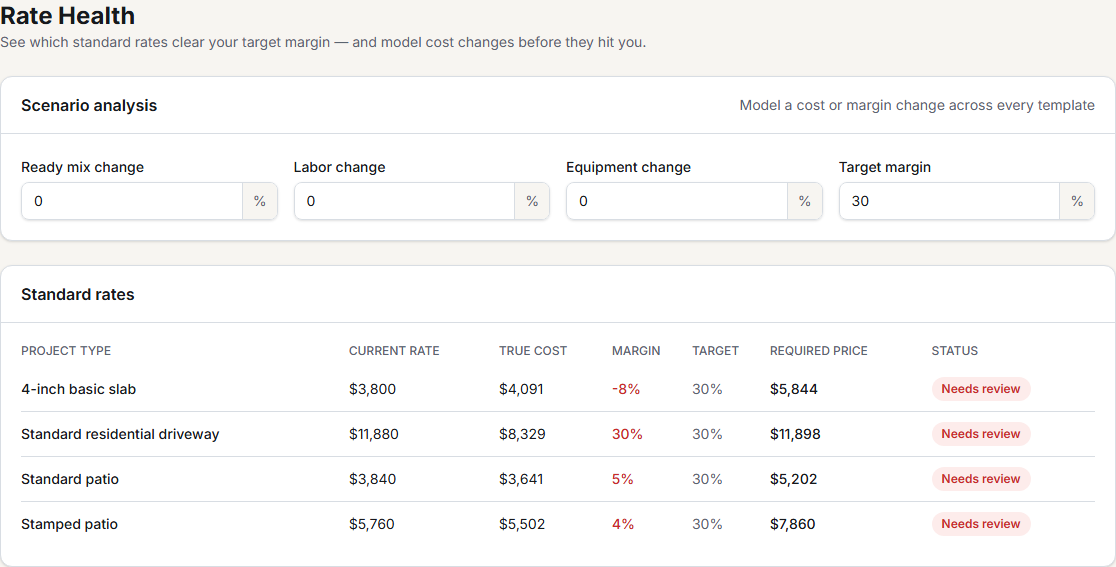Click the Rate Health page title
Image resolution: width=1116 pixels, height=567 pixels.
(68, 15)
